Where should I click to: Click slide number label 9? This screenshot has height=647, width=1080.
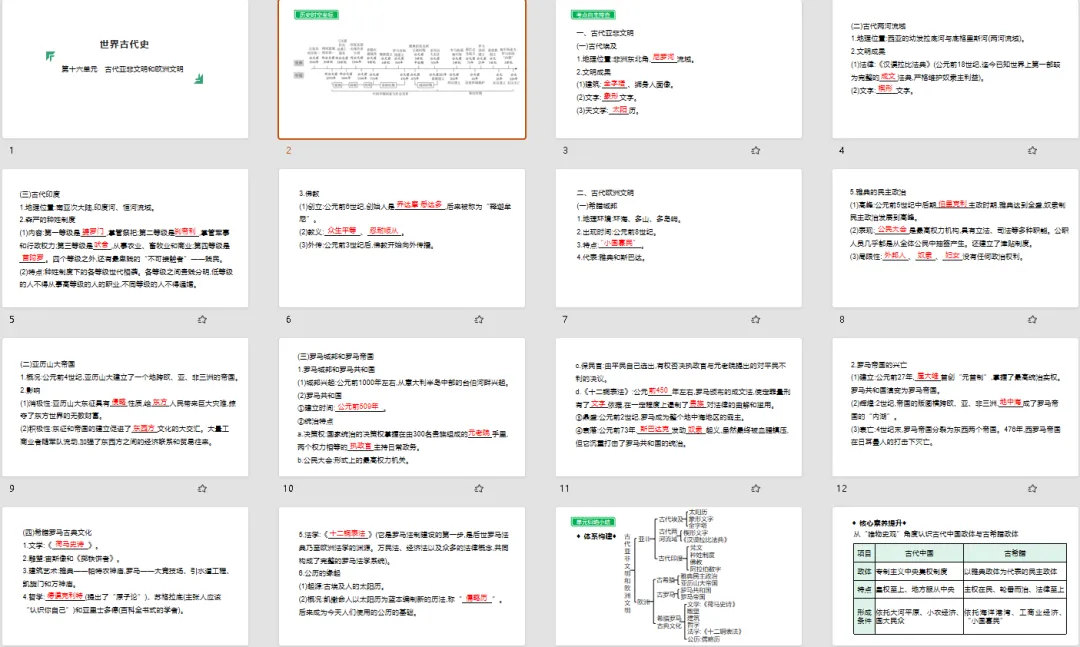(12, 488)
